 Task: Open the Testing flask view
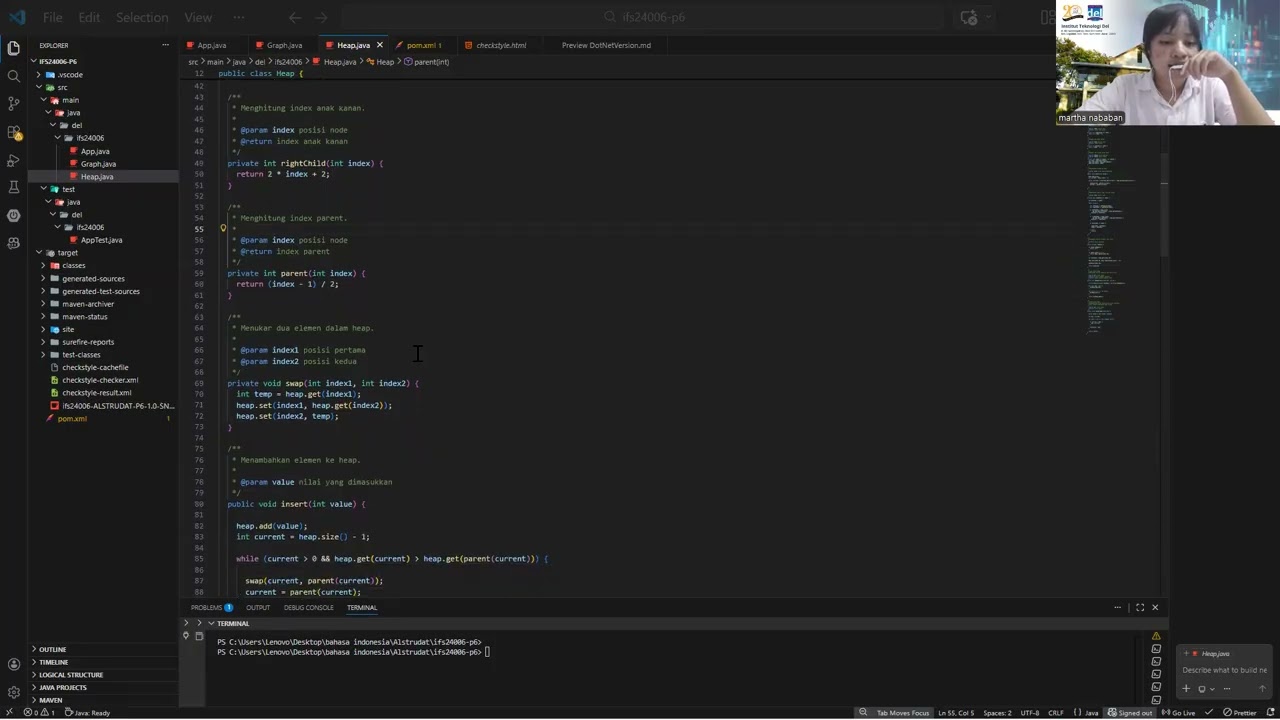point(14,187)
